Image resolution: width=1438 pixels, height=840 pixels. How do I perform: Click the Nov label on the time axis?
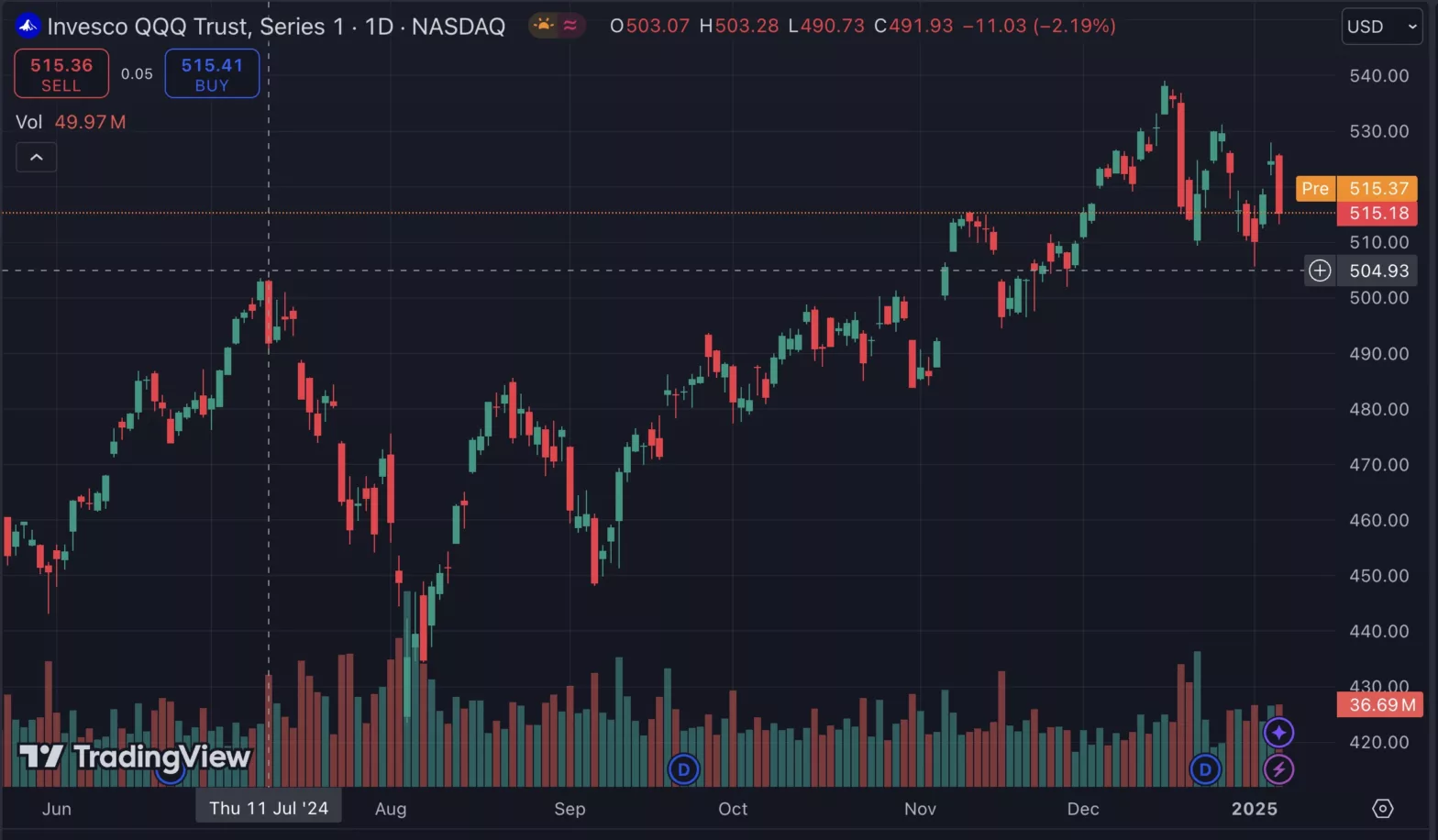(920, 809)
